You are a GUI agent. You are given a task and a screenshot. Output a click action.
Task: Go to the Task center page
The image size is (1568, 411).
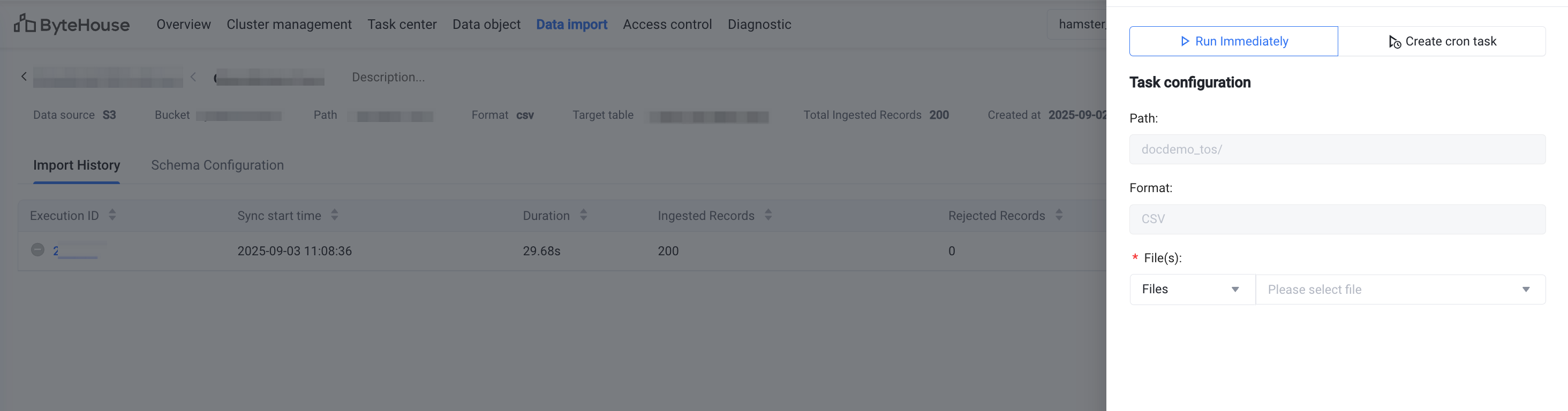[402, 24]
